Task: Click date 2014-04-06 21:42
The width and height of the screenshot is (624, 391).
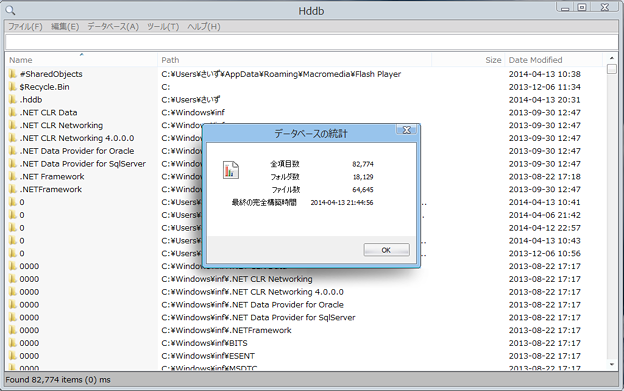Action: point(544,215)
